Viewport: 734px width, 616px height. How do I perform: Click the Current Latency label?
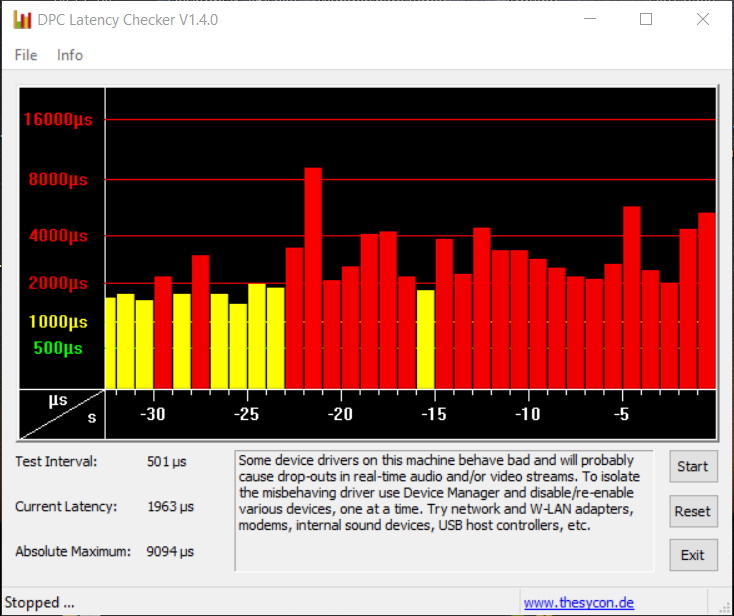(x=66, y=506)
